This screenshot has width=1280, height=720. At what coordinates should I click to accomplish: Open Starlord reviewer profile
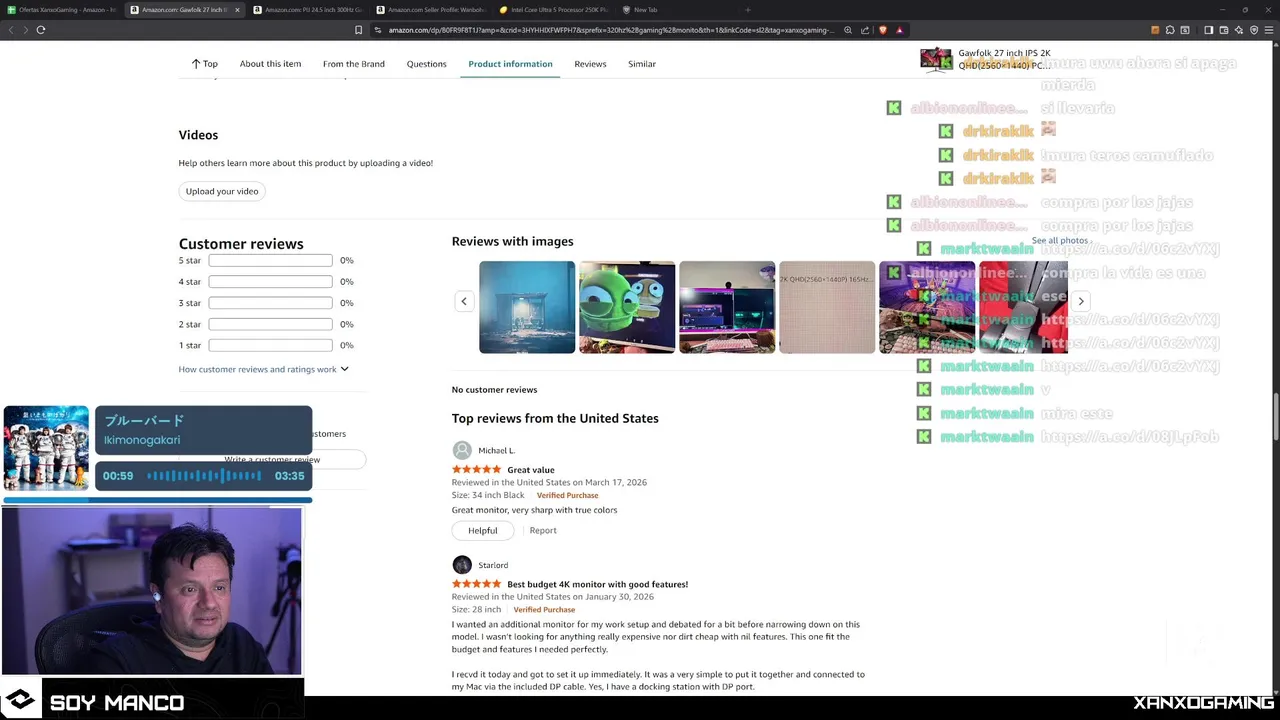tap(481, 565)
